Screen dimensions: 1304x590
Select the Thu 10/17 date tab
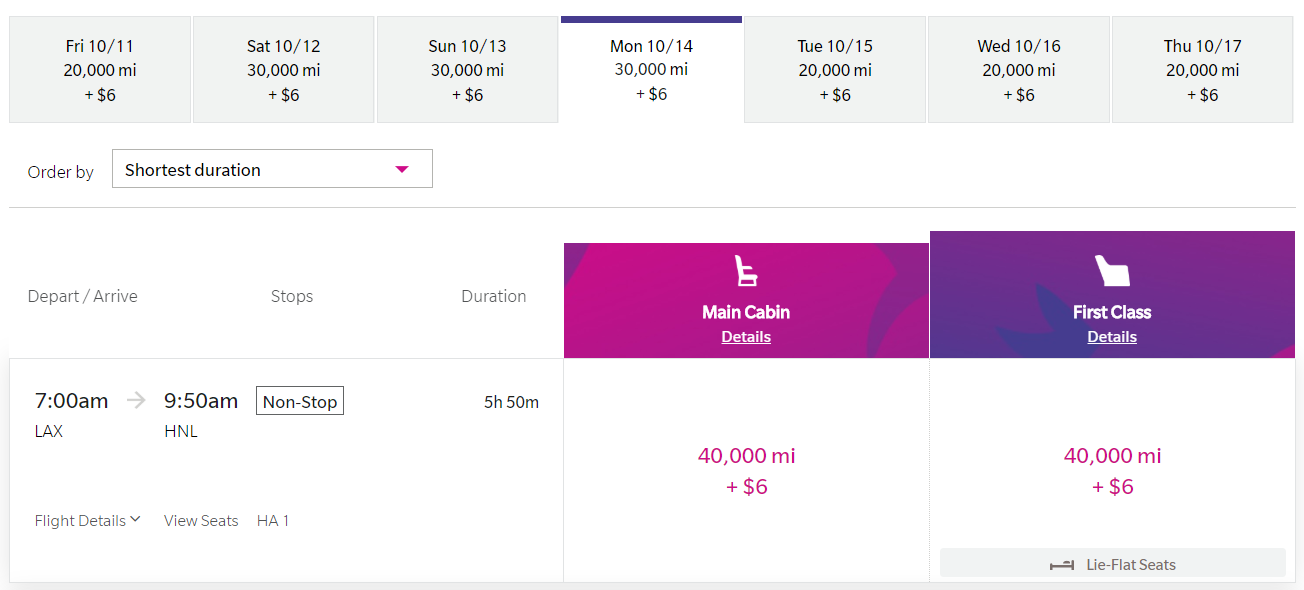click(1202, 70)
